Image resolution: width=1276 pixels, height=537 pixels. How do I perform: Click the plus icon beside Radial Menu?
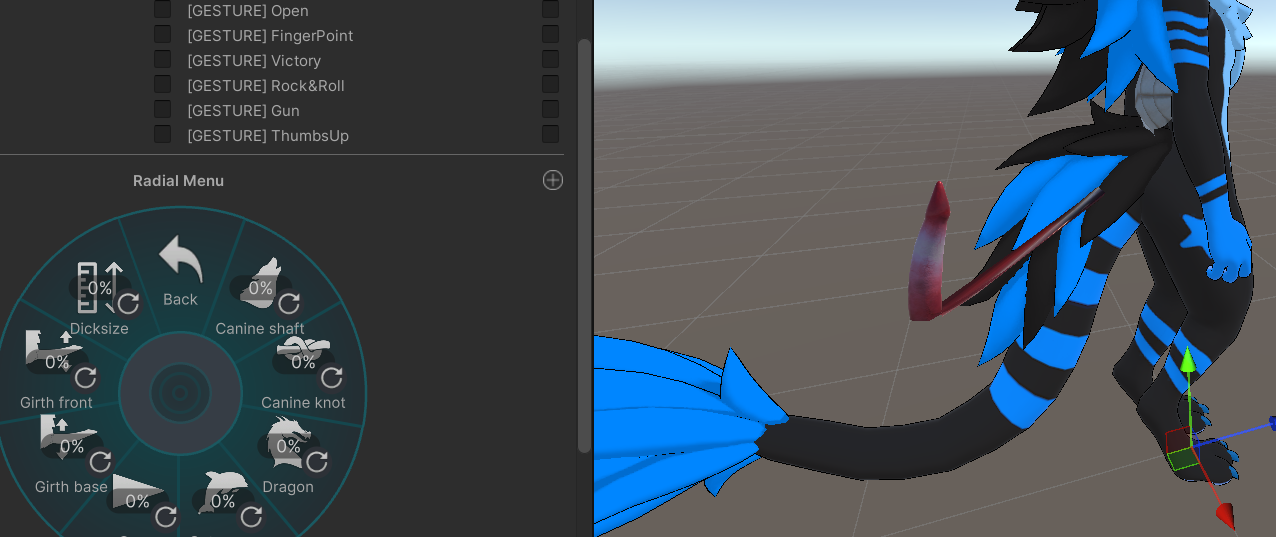[x=553, y=180]
